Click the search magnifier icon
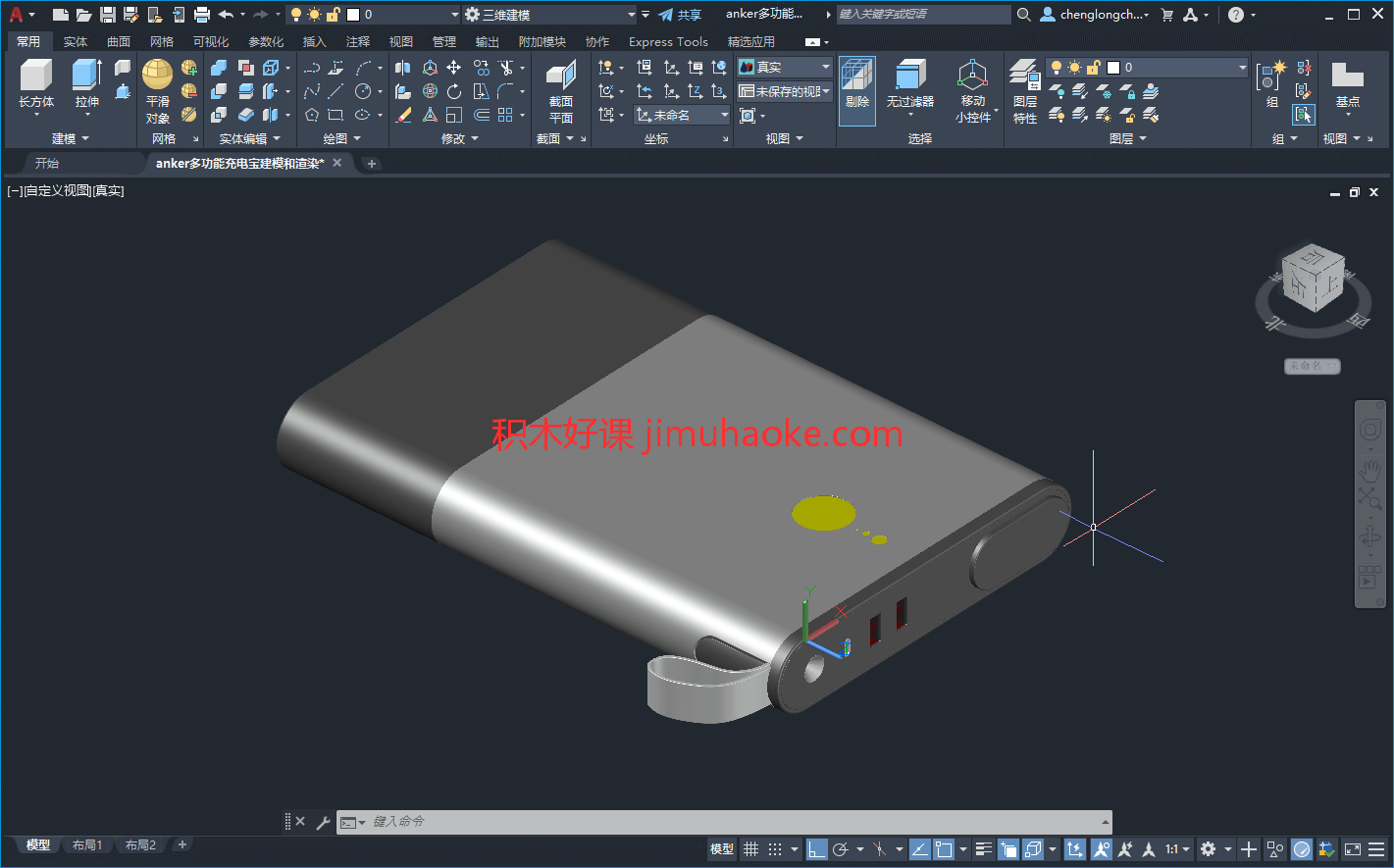Image resolution: width=1394 pixels, height=868 pixels. pos(1023,14)
